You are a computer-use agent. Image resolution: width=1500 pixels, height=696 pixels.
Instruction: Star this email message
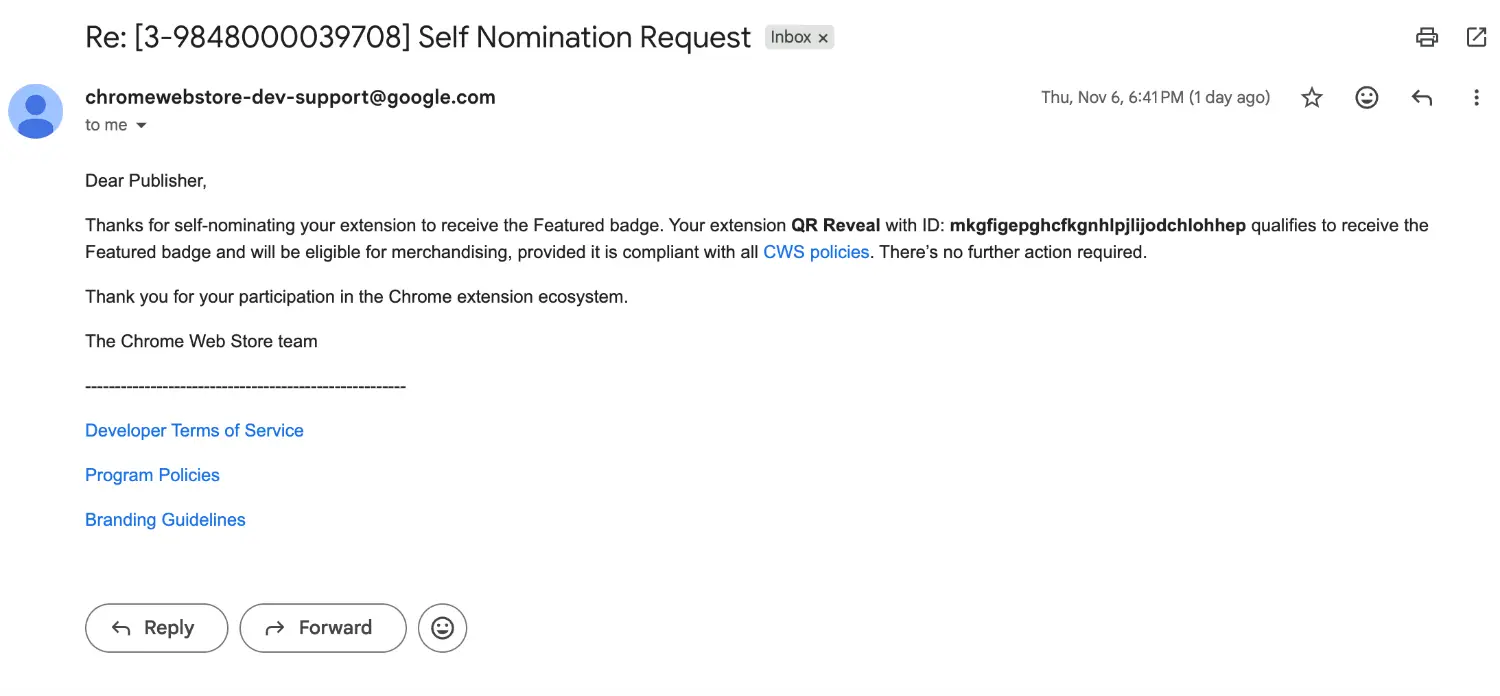coord(1312,97)
